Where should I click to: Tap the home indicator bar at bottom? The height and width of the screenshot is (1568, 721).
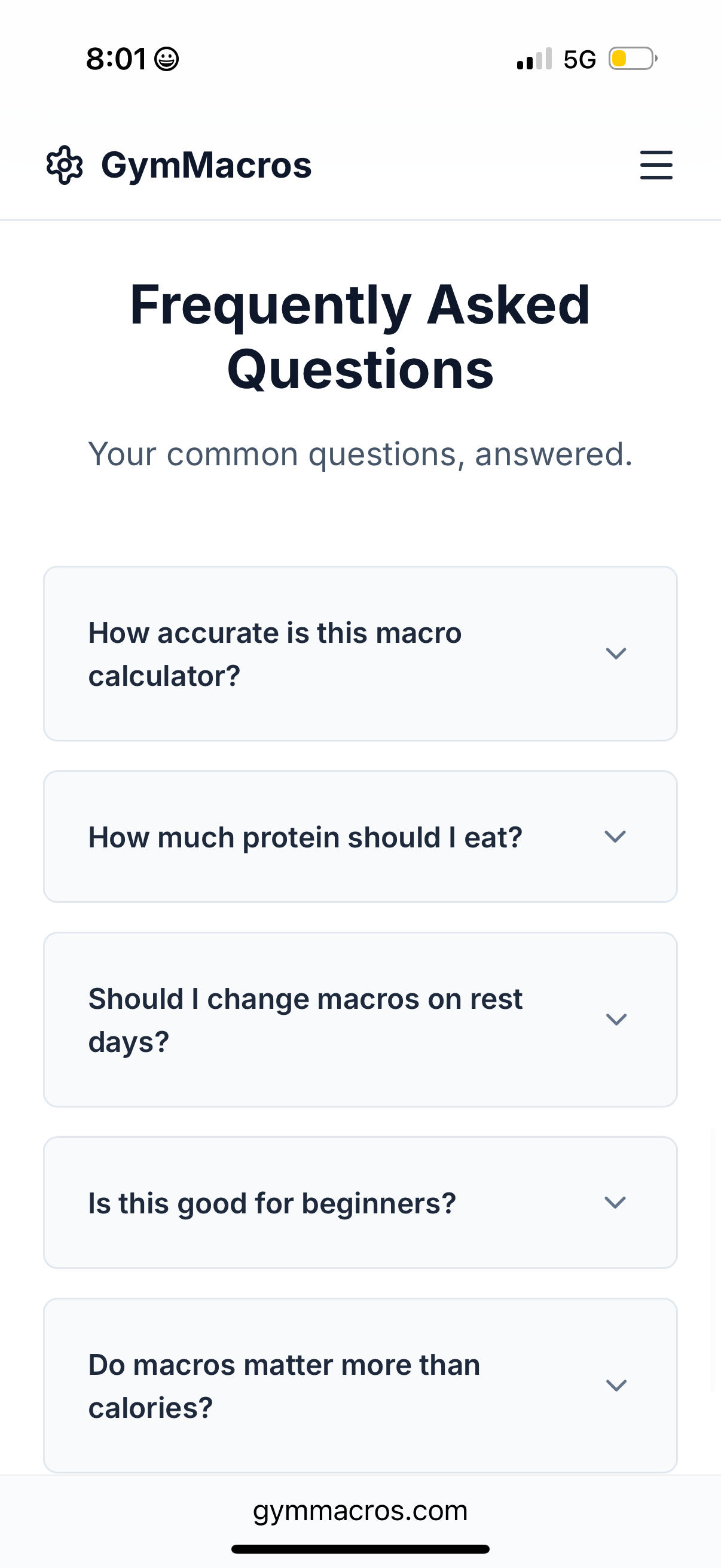point(360,1548)
